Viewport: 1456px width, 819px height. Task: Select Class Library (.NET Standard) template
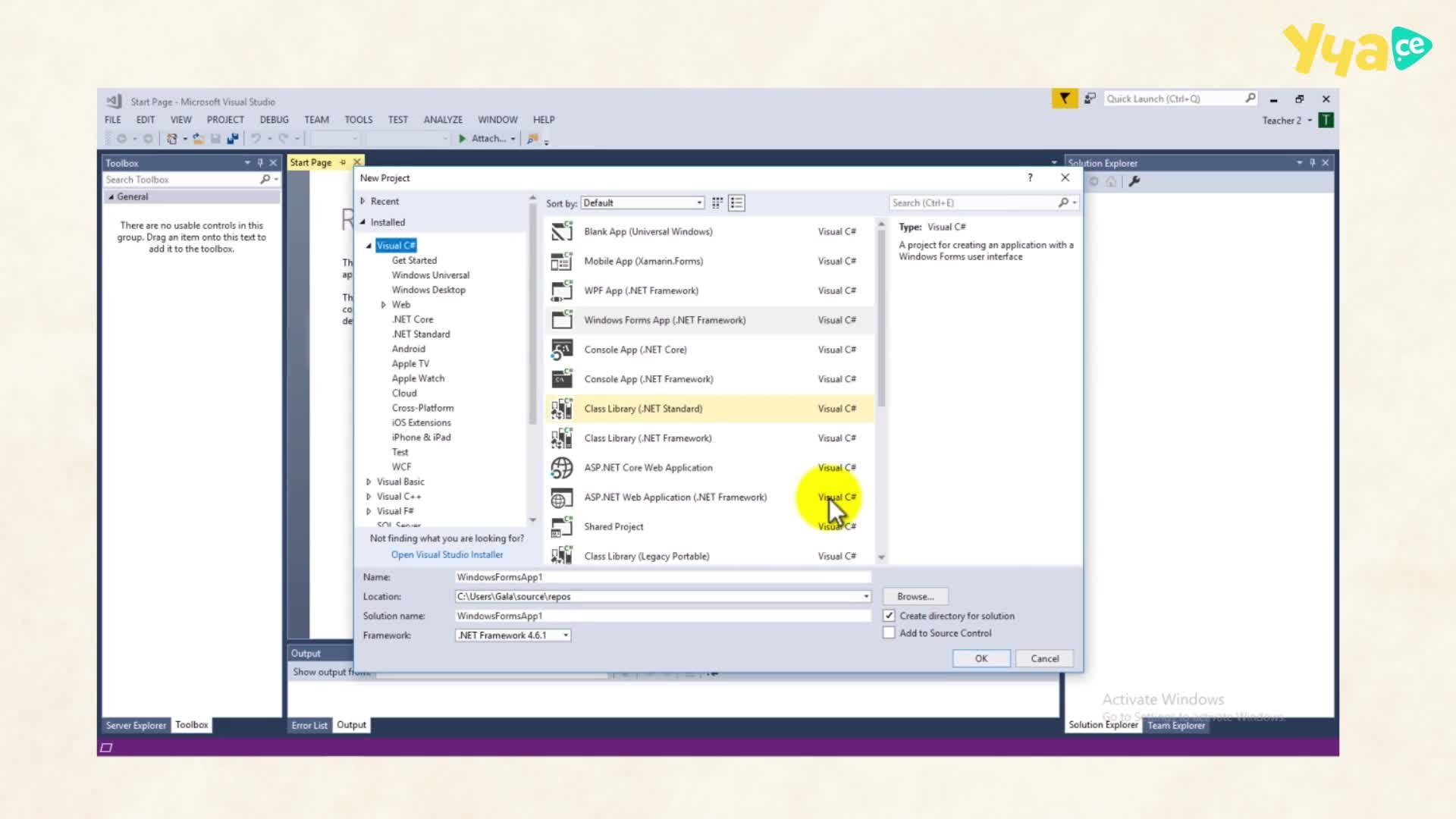pyautogui.click(x=709, y=409)
